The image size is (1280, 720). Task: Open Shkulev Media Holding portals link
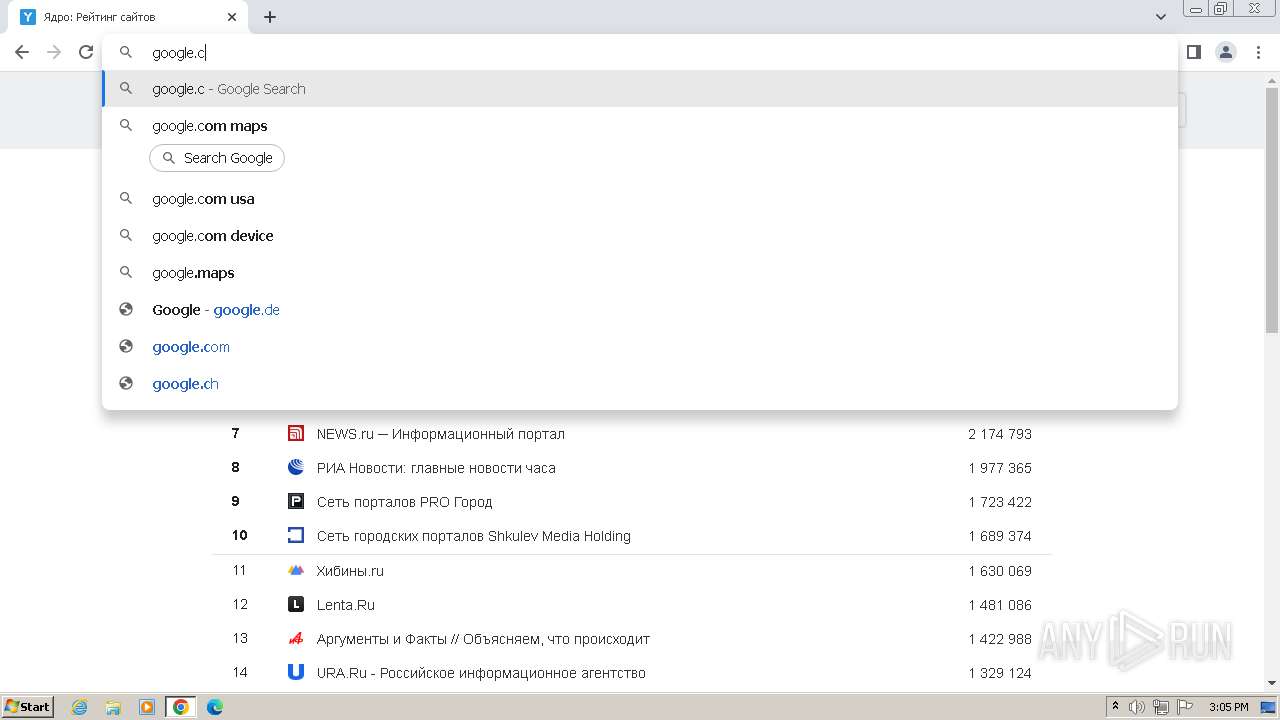(x=474, y=536)
